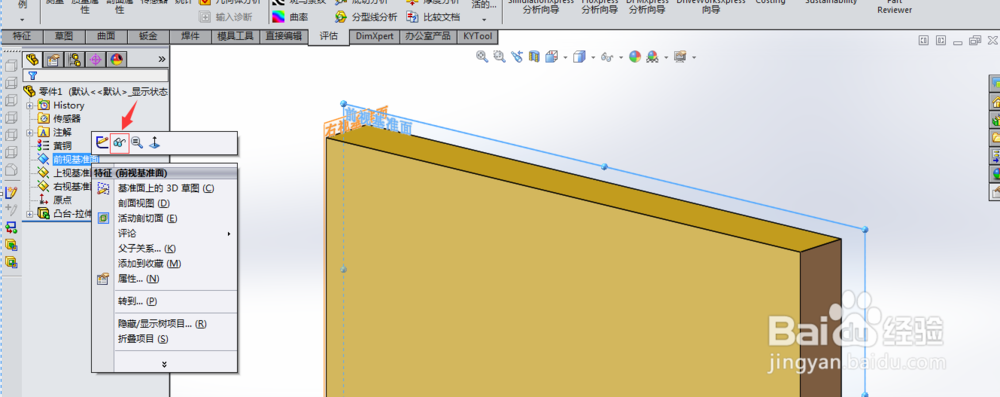
Task: Open the Apply Scene dropdown arrow
Action: [x=666, y=57]
